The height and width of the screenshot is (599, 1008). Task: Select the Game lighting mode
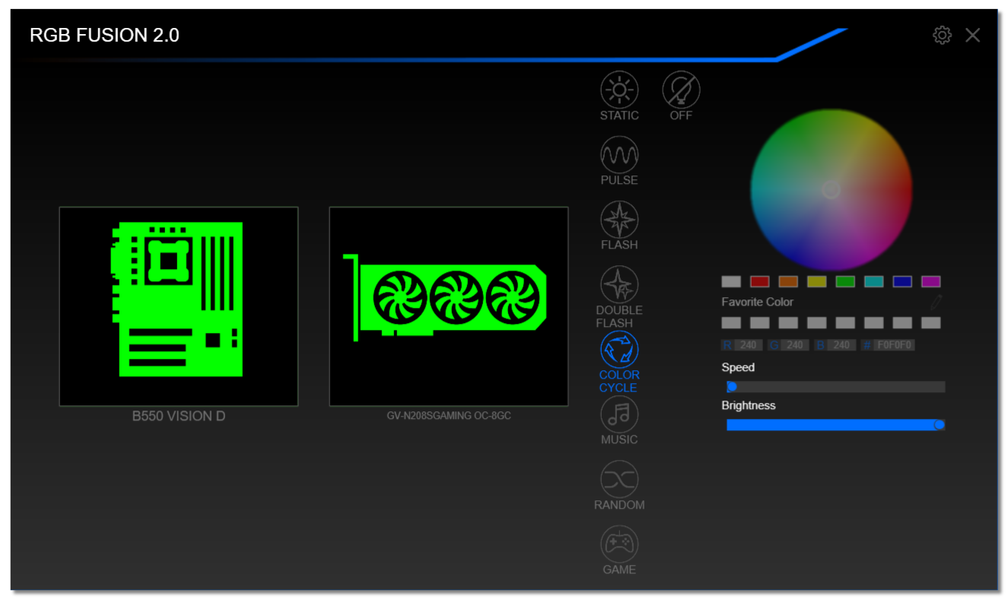pyautogui.click(x=619, y=544)
